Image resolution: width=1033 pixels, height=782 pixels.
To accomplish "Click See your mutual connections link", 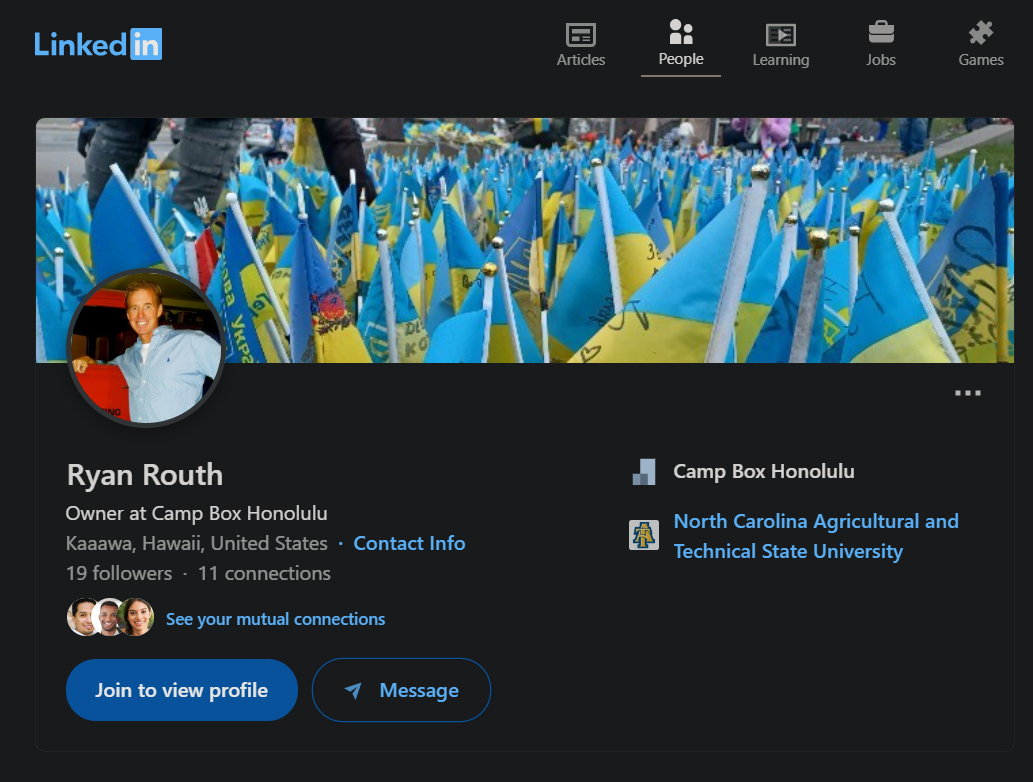I will pyautogui.click(x=275, y=619).
